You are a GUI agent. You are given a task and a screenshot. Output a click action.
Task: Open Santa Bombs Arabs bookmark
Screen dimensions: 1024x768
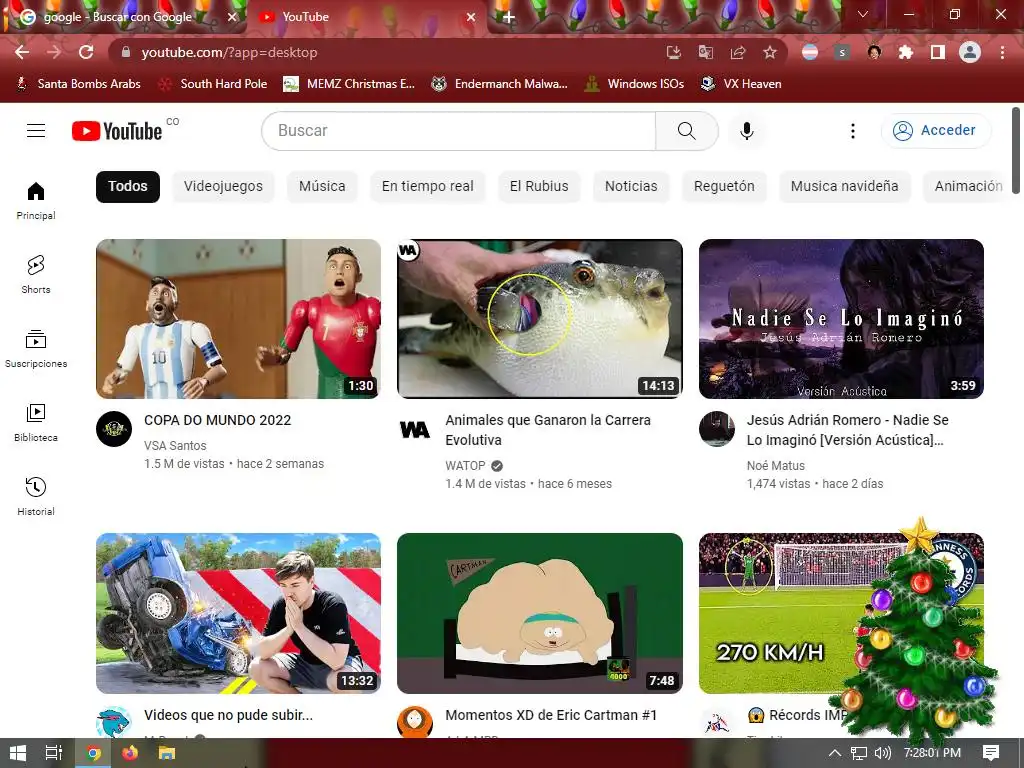pos(78,84)
